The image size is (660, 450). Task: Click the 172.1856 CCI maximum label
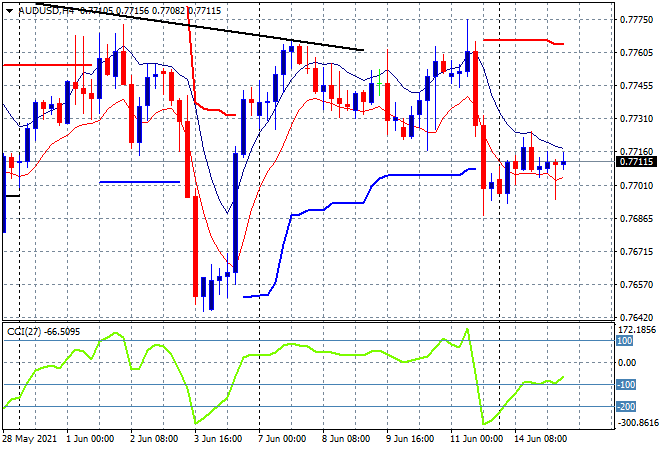(x=637, y=329)
